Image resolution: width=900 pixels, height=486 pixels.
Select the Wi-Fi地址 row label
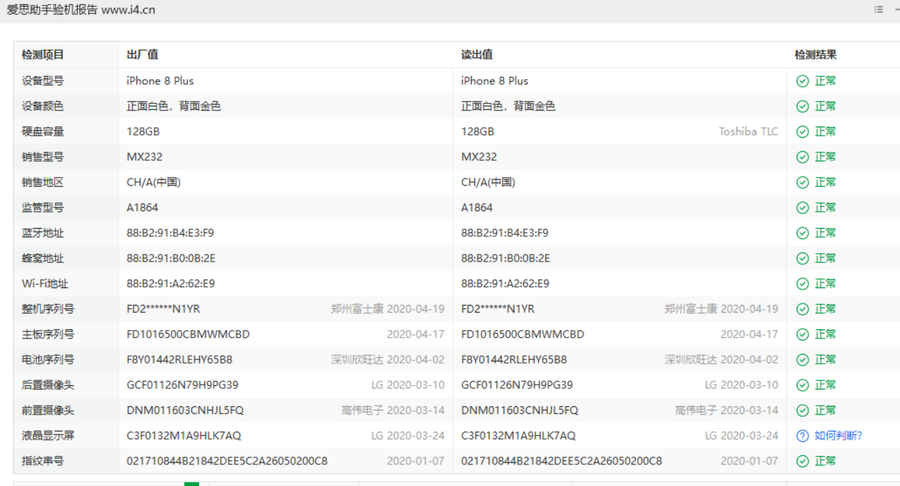pyautogui.click(x=45, y=283)
